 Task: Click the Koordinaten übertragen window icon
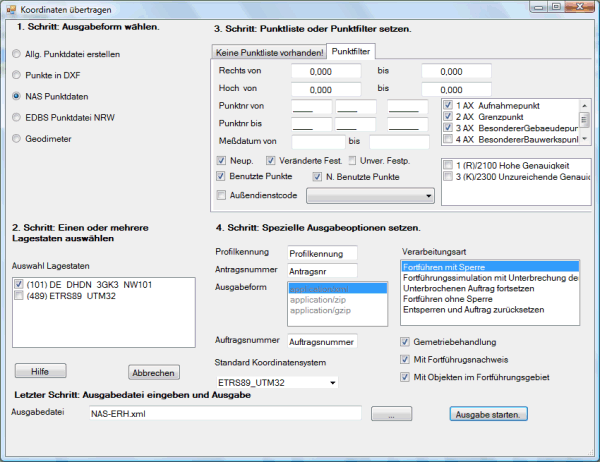11,9
